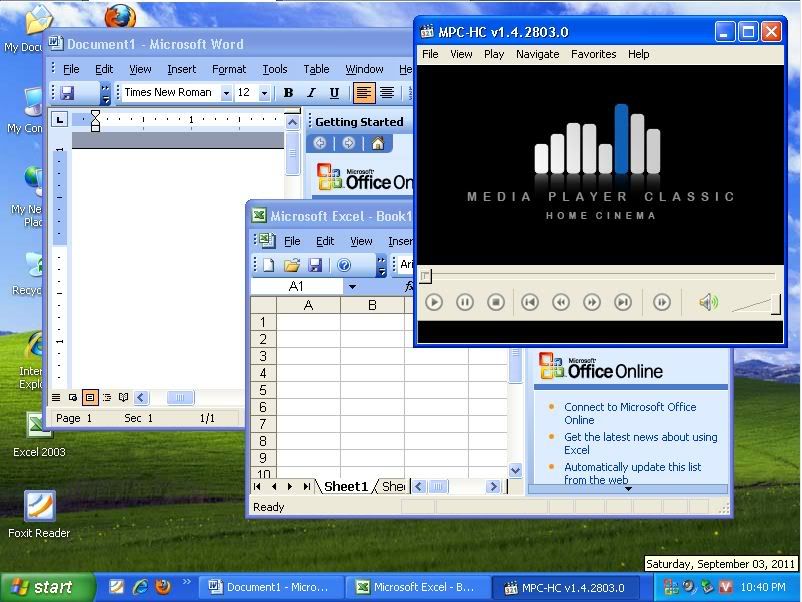802x602 pixels.
Task: Open the View menu in Excel
Action: coord(361,241)
